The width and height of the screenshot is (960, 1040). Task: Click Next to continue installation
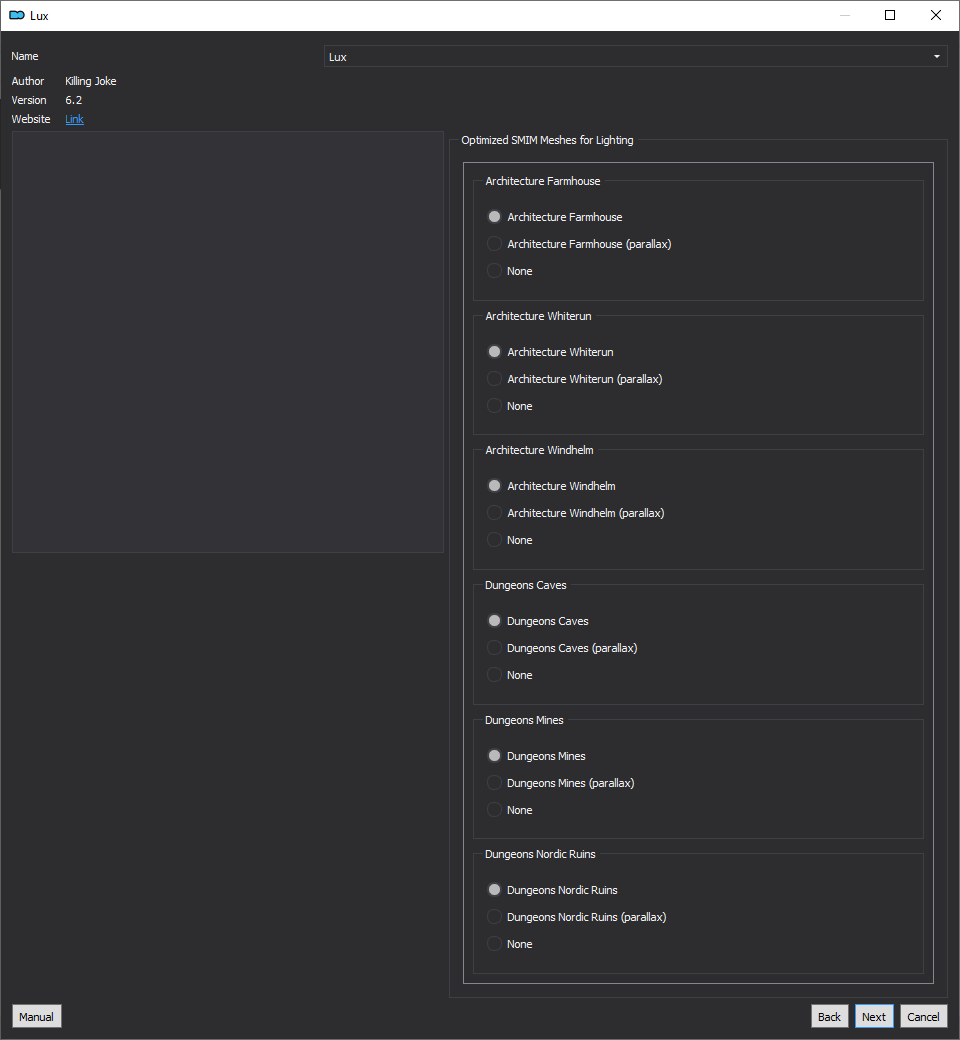[x=874, y=1016]
